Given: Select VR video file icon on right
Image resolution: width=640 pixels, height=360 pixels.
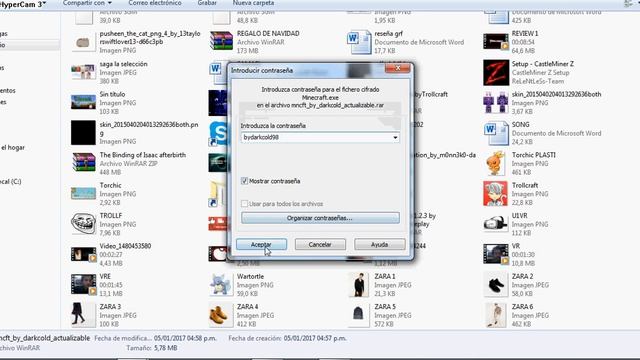Looking at the screenshot, I should pos(496,254).
